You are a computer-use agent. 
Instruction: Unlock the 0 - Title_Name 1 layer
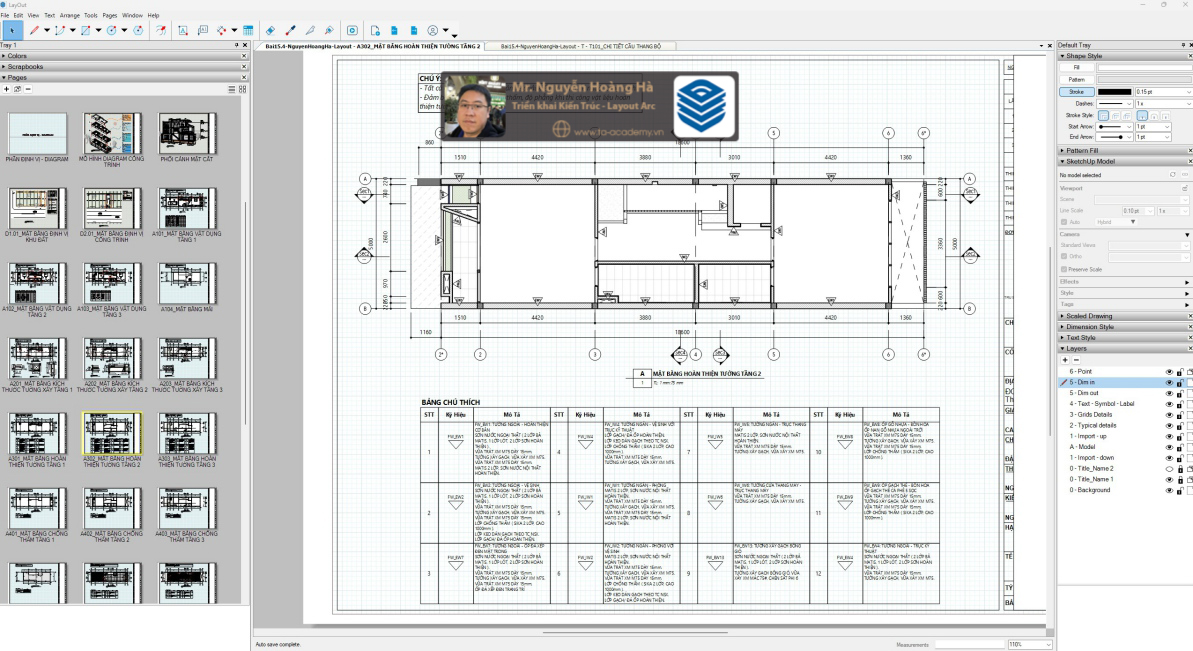(1180, 480)
